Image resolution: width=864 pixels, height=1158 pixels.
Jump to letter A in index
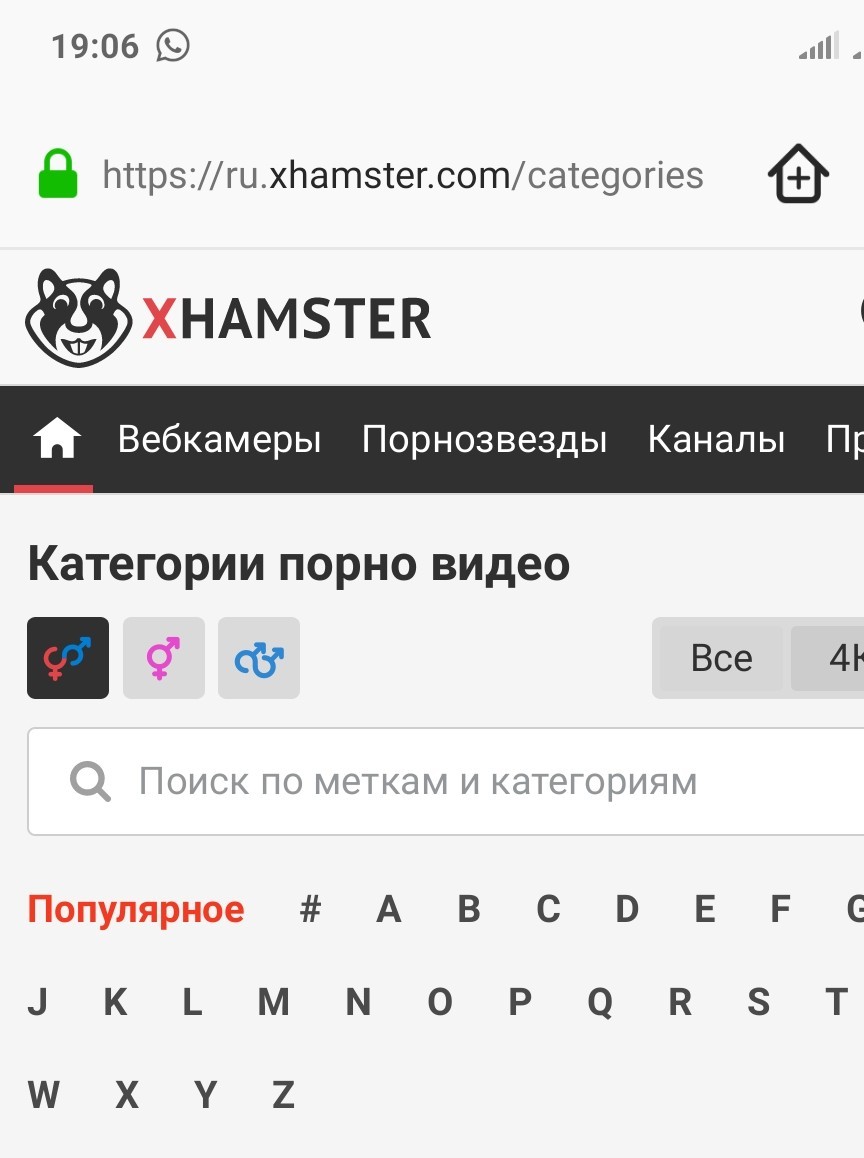[389, 909]
